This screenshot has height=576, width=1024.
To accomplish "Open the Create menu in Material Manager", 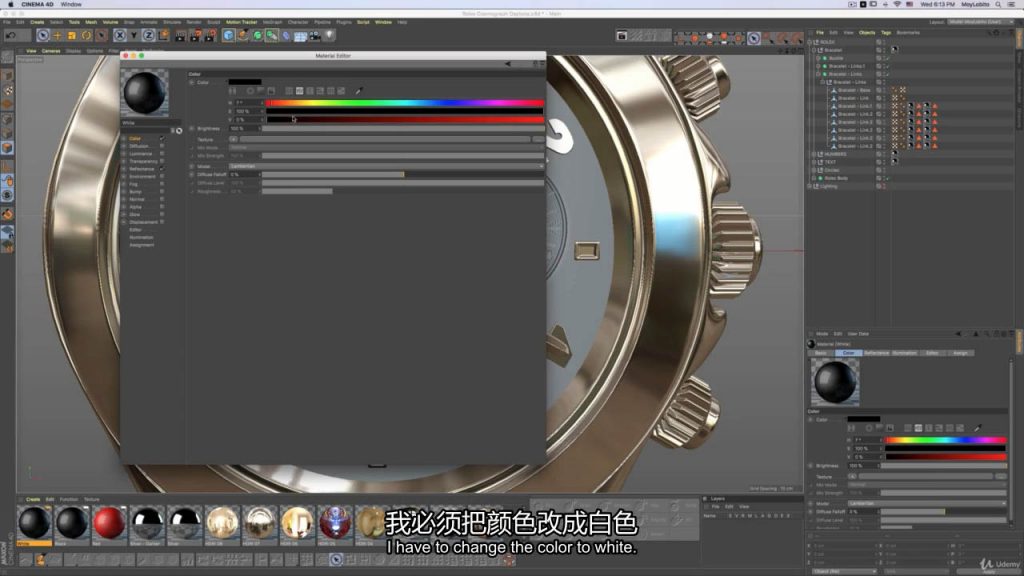I will coord(33,500).
